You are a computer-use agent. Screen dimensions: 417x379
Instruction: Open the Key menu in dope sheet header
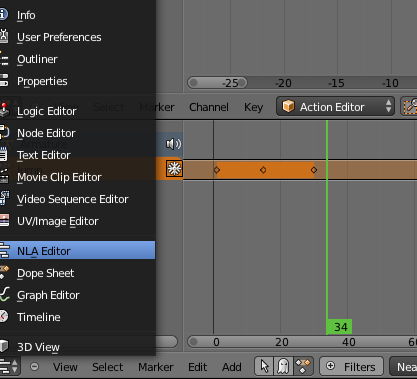pos(253,107)
